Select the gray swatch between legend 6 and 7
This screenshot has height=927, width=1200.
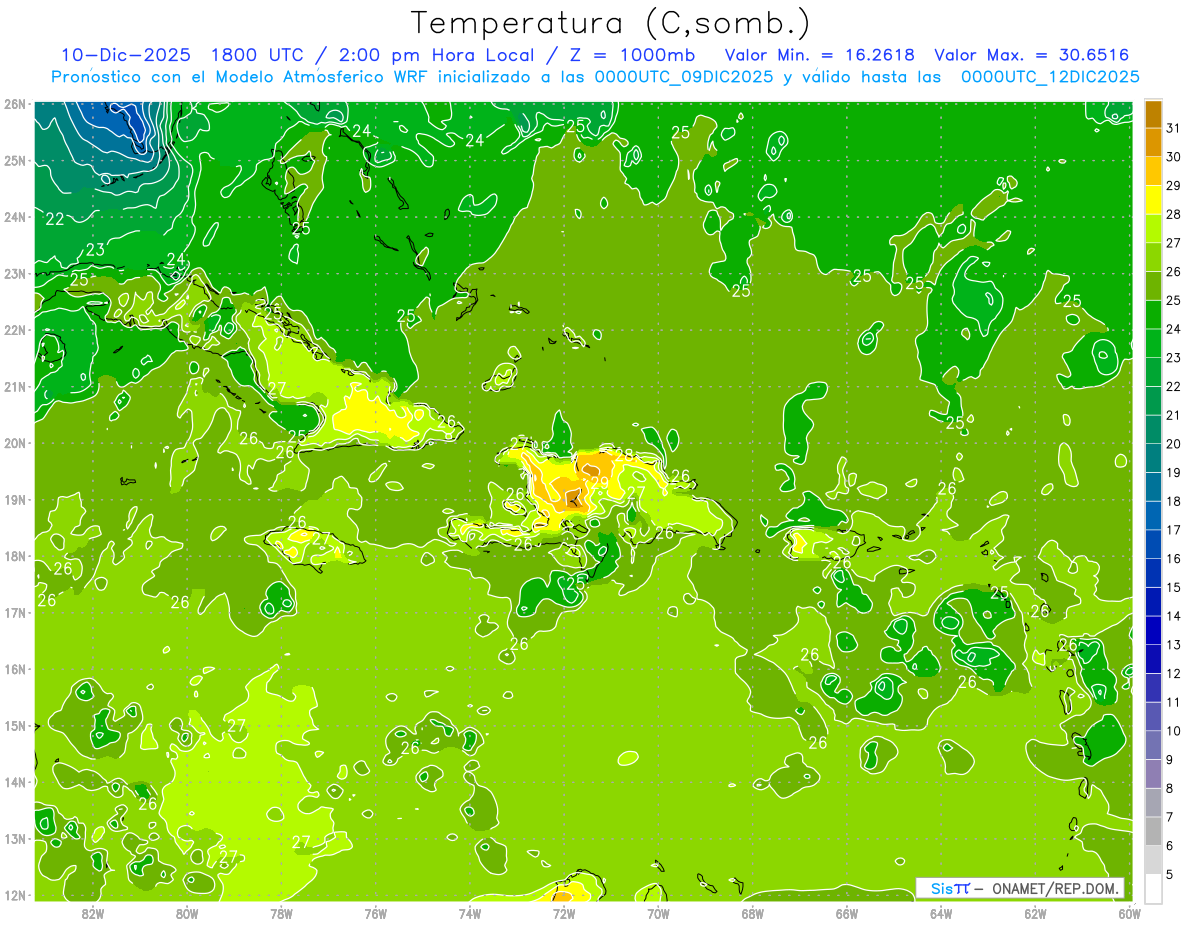pos(1153,831)
